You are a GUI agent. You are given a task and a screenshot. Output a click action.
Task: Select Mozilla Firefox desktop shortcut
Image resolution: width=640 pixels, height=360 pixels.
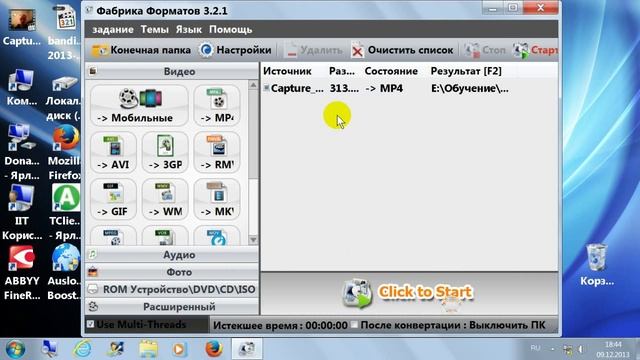coord(64,153)
